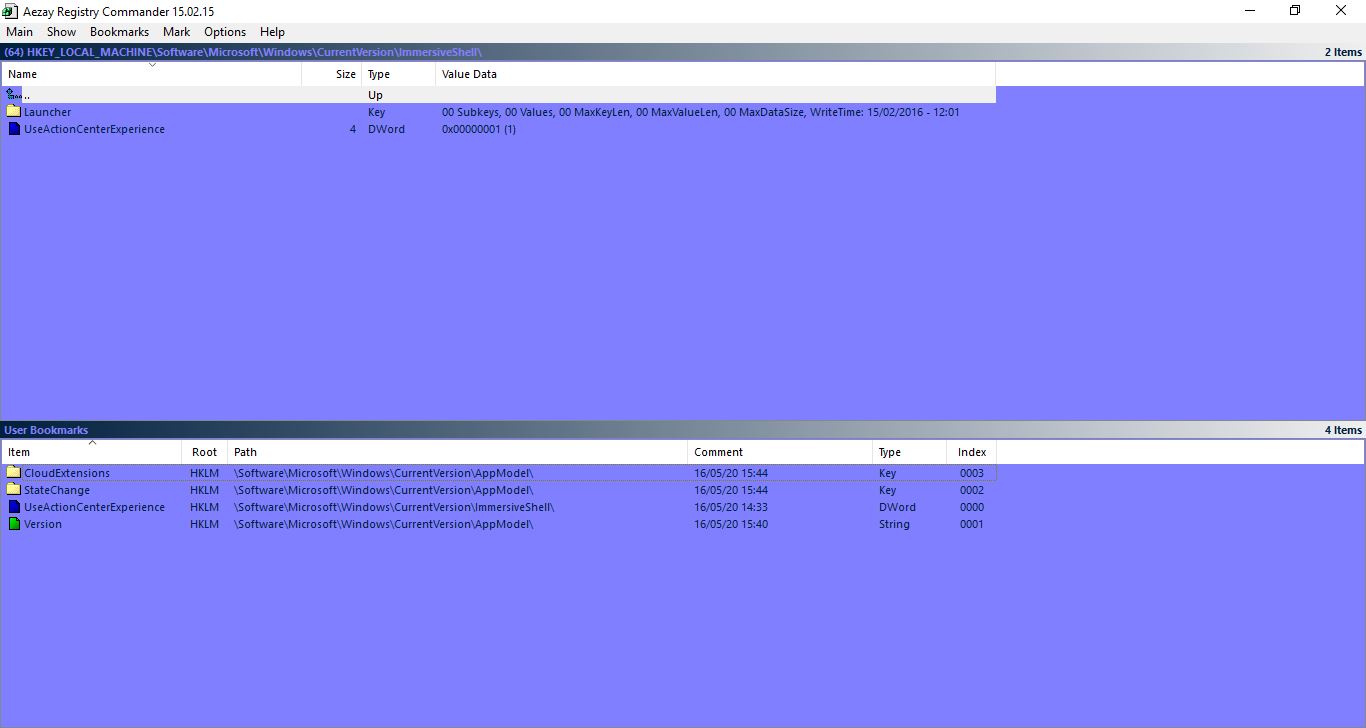This screenshot has height=728, width=1366.
Task: Open the Bookmarks menu
Action: pos(119,31)
